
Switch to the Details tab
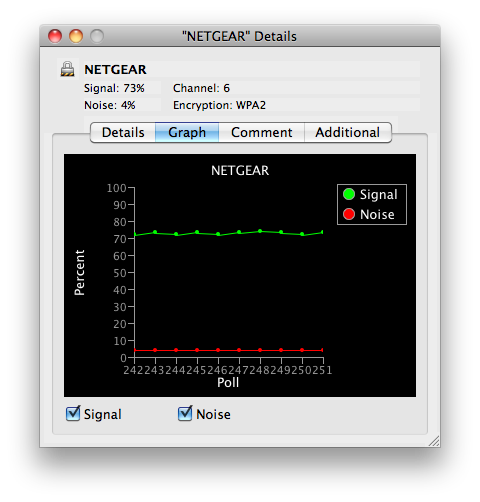click(x=123, y=132)
